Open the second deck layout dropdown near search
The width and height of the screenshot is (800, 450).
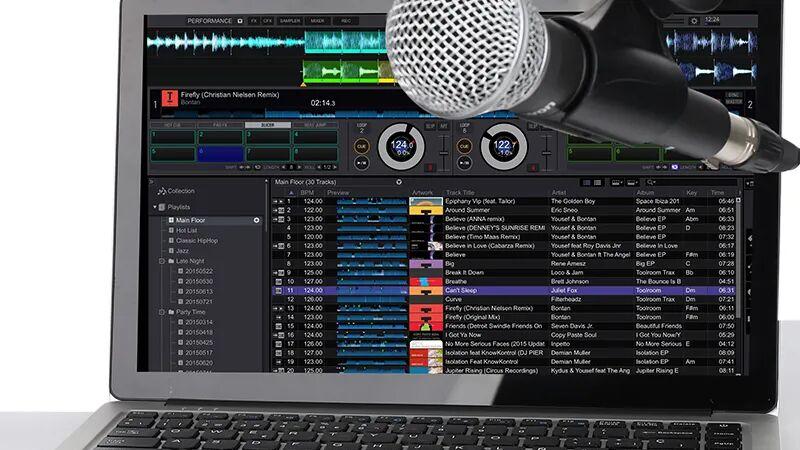[632, 182]
